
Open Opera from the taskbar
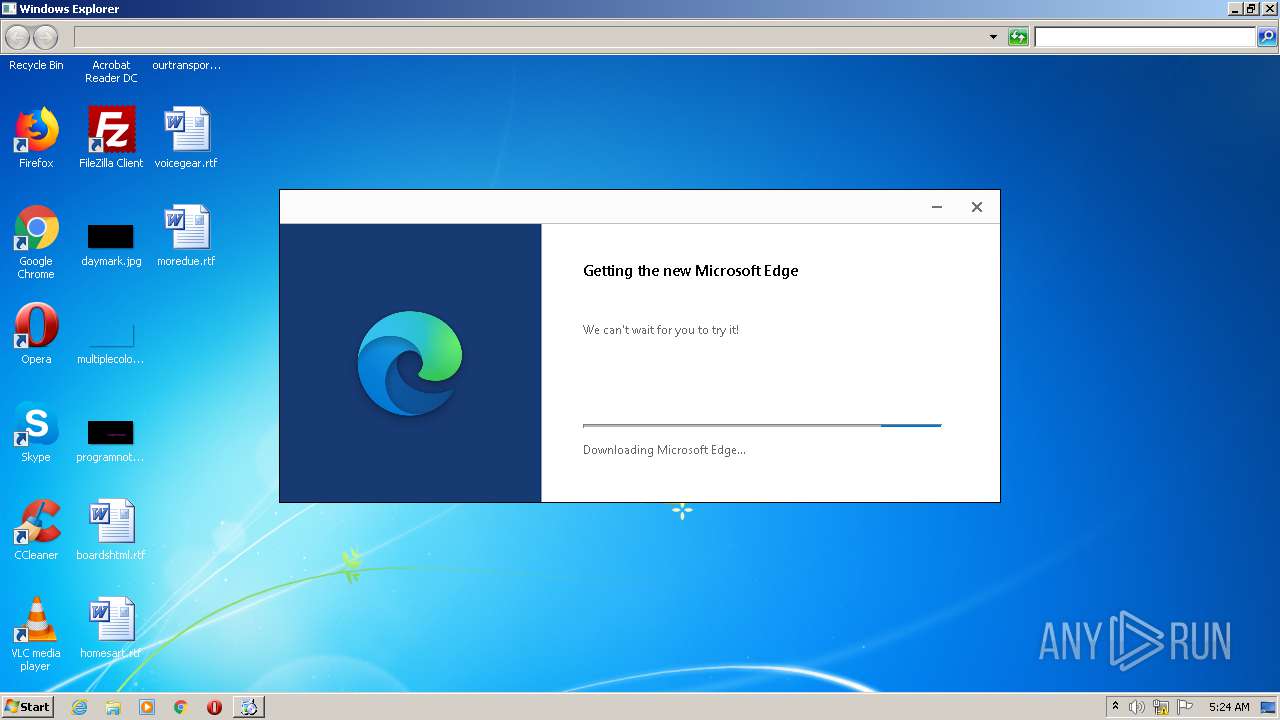click(x=214, y=707)
